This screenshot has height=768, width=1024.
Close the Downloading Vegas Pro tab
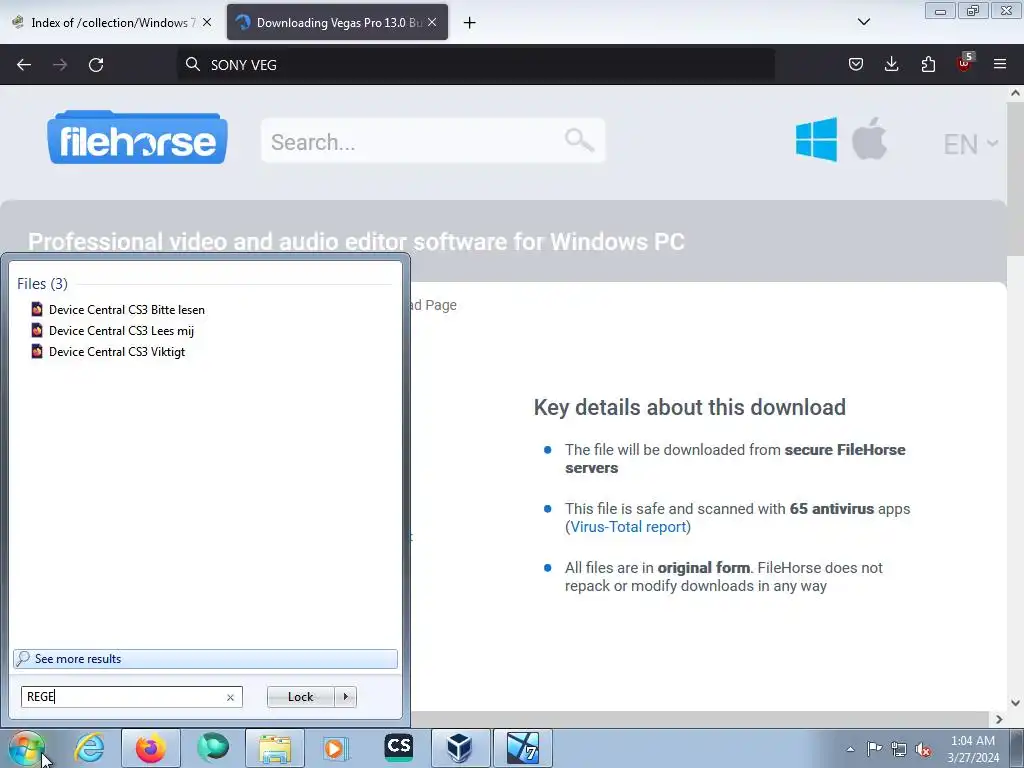click(x=432, y=22)
